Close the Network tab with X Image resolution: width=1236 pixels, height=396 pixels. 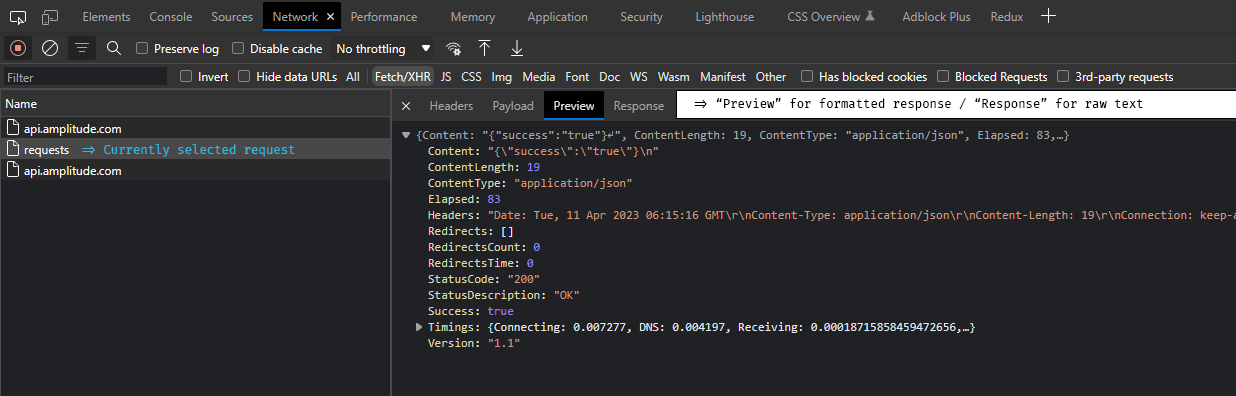tap(331, 17)
